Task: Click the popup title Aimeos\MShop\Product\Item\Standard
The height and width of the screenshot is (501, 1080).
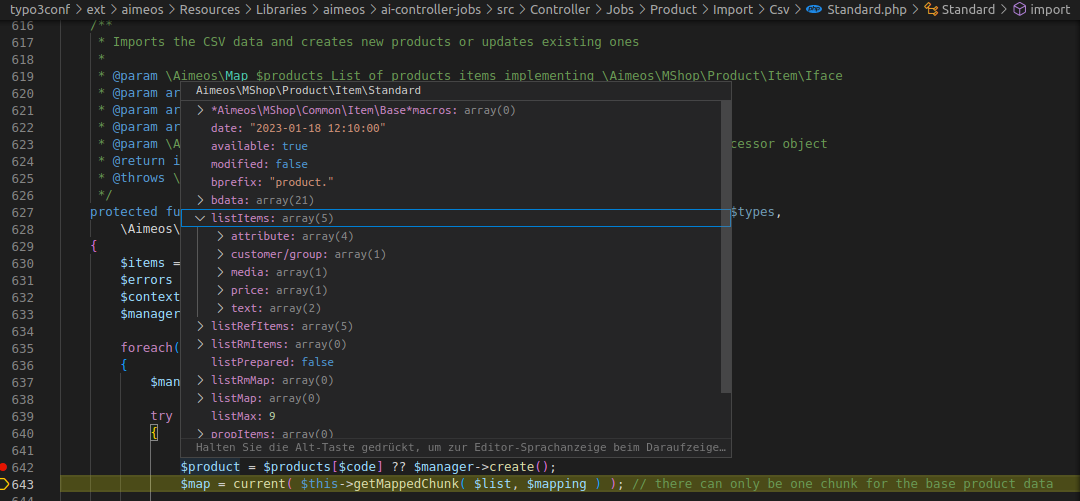Action: (309, 90)
